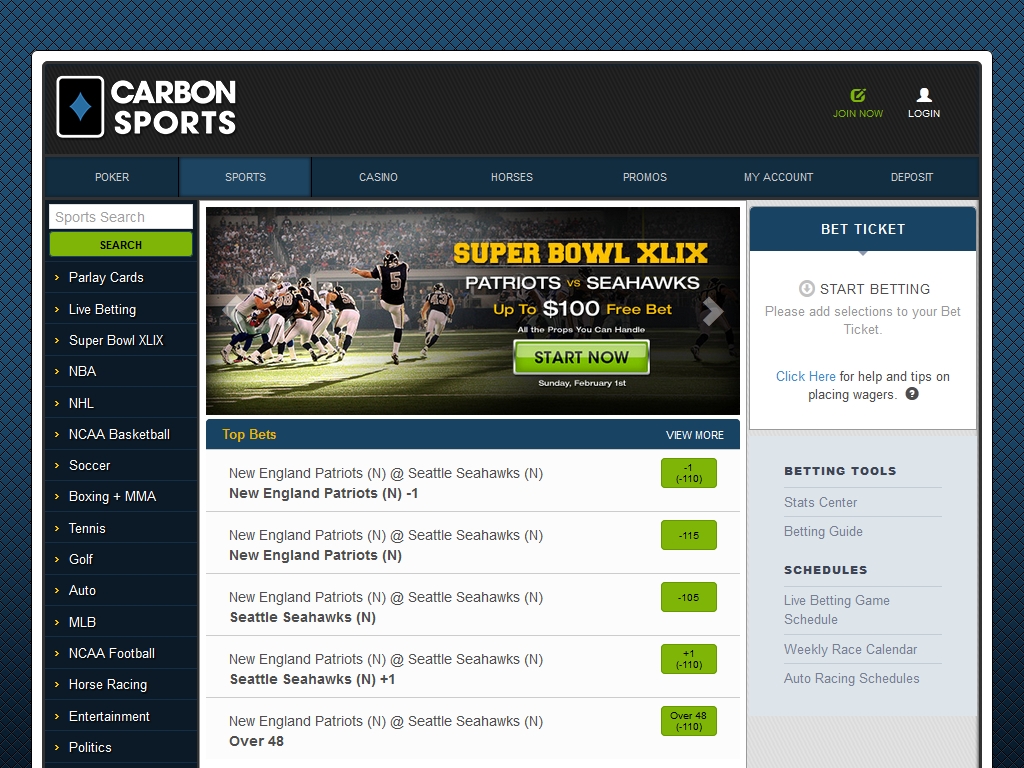This screenshot has width=1024, height=768.
Task: Select the Over 48 (-110) odds button
Action: [x=688, y=721]
